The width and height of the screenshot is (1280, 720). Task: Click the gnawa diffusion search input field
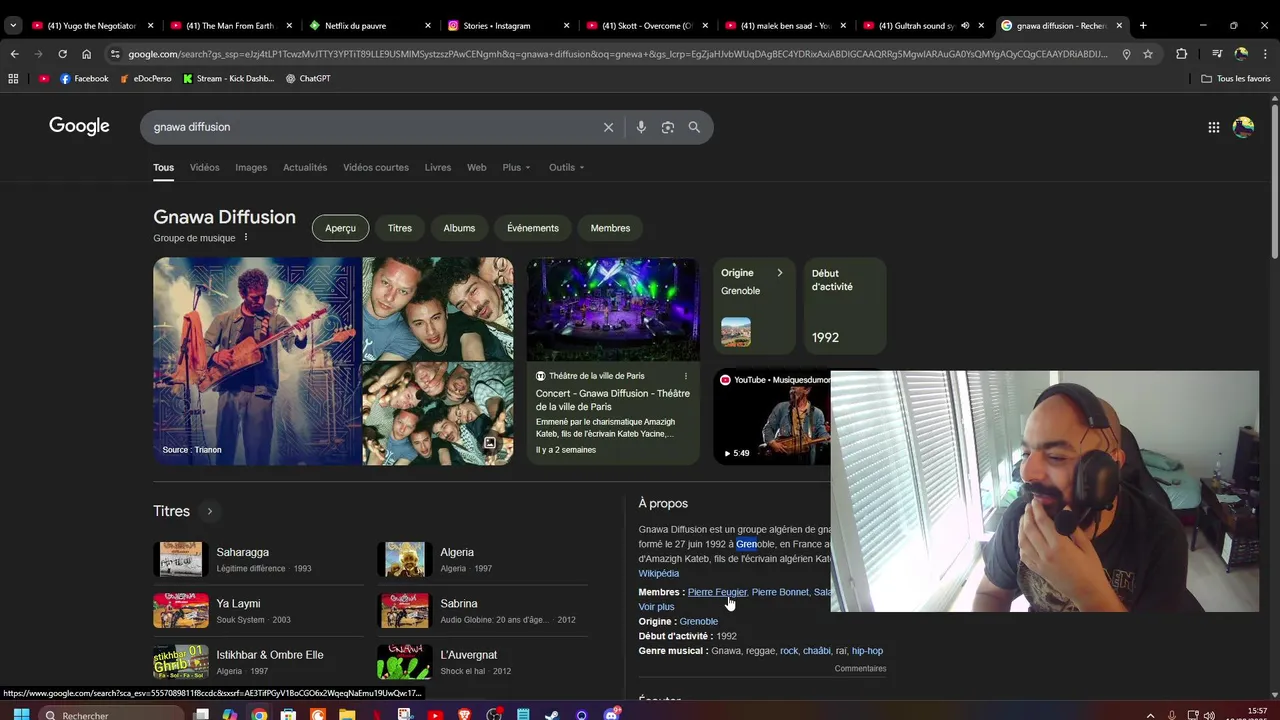(370, 127)
